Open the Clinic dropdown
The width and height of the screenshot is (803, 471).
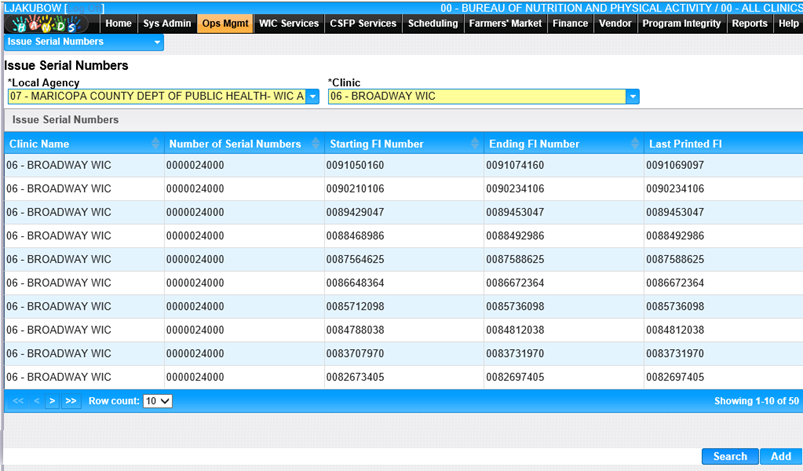tap(632, 97)
